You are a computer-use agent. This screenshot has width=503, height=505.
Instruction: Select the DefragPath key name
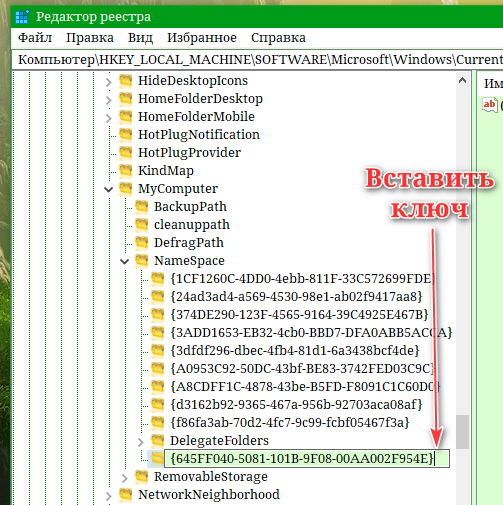tap(189, 243)
